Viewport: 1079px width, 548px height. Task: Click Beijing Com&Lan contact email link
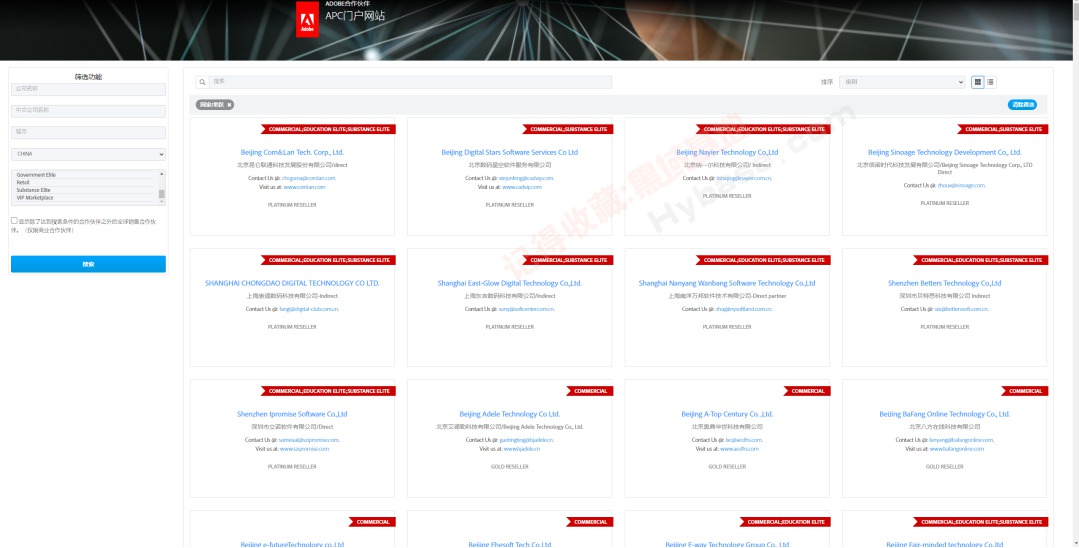click(x=308, y=178)
